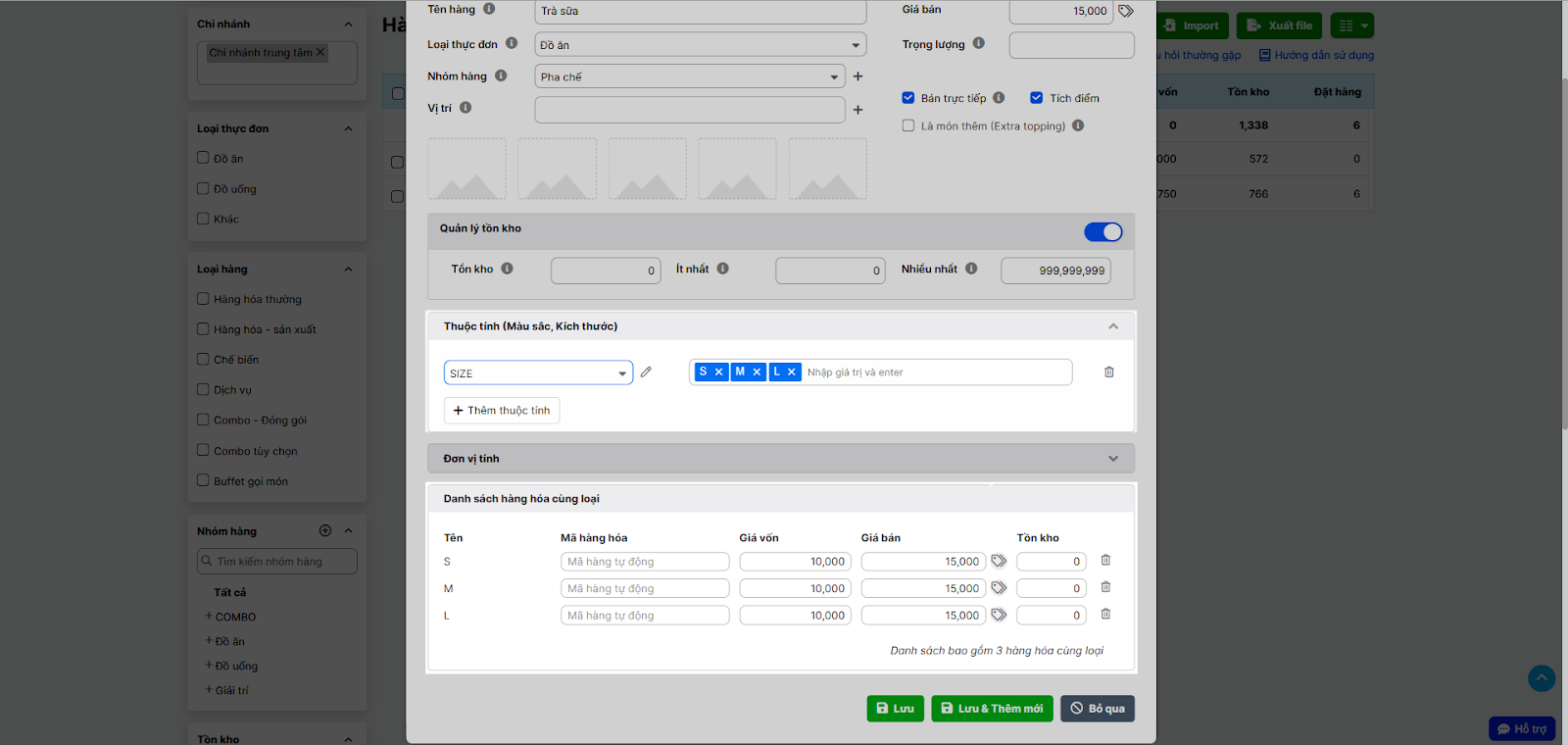Collapse the Nhóm hàng sidebar panel

(x=348, y=530)
